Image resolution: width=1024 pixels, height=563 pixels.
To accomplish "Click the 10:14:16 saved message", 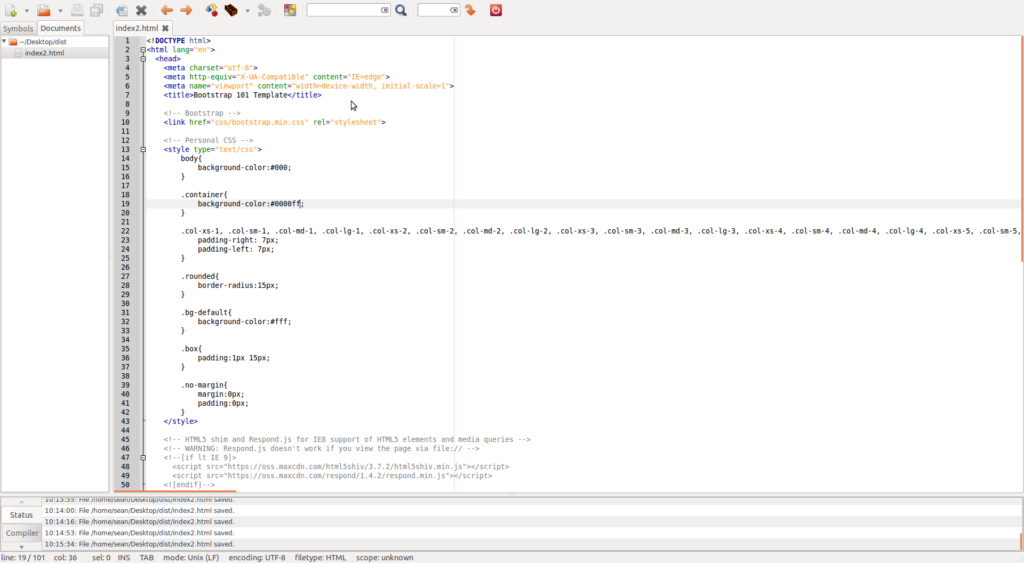I will pyautogui.click(x=139, y=522).
